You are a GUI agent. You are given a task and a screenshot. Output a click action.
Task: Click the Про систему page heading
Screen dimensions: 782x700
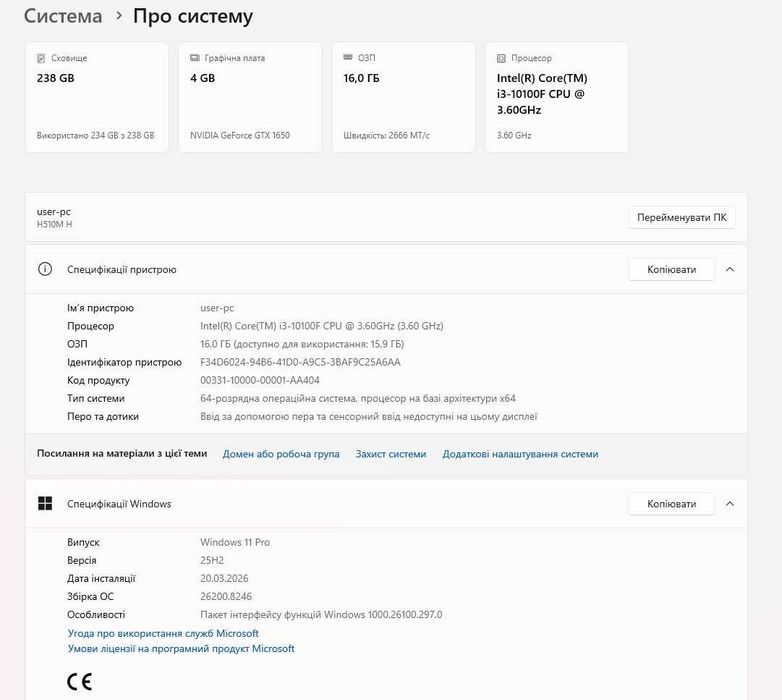click(x=193, y=16)
